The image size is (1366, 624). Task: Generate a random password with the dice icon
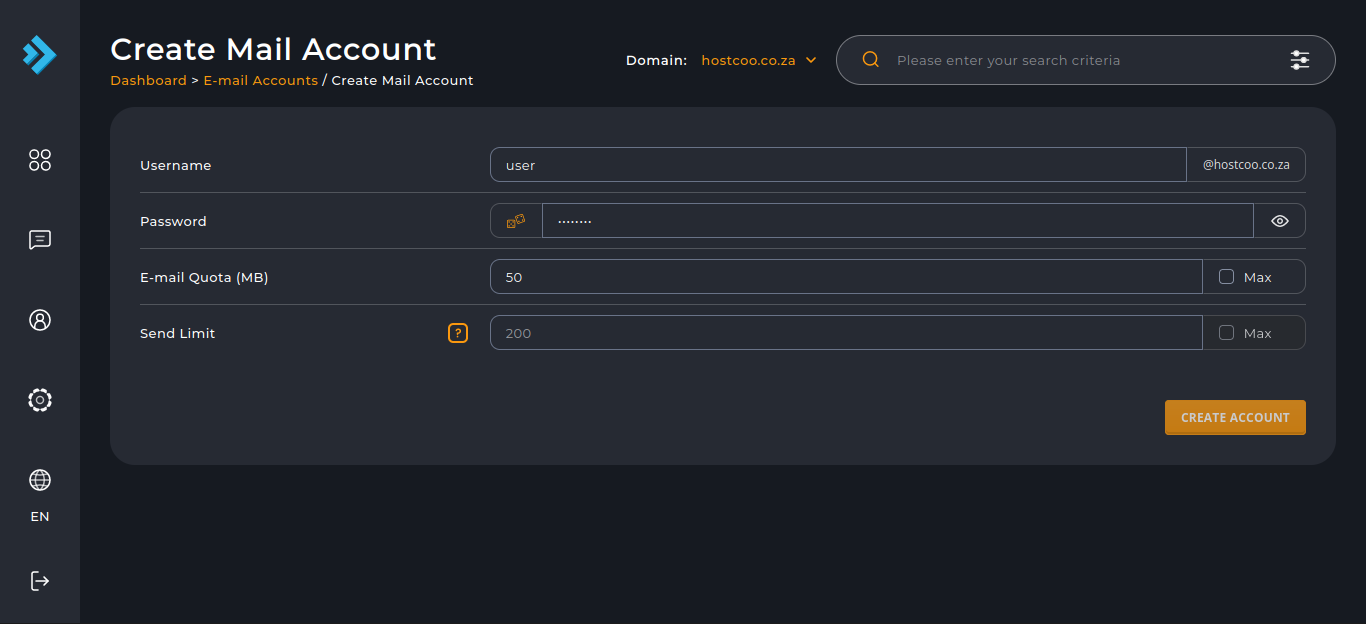tap(516, 221)
